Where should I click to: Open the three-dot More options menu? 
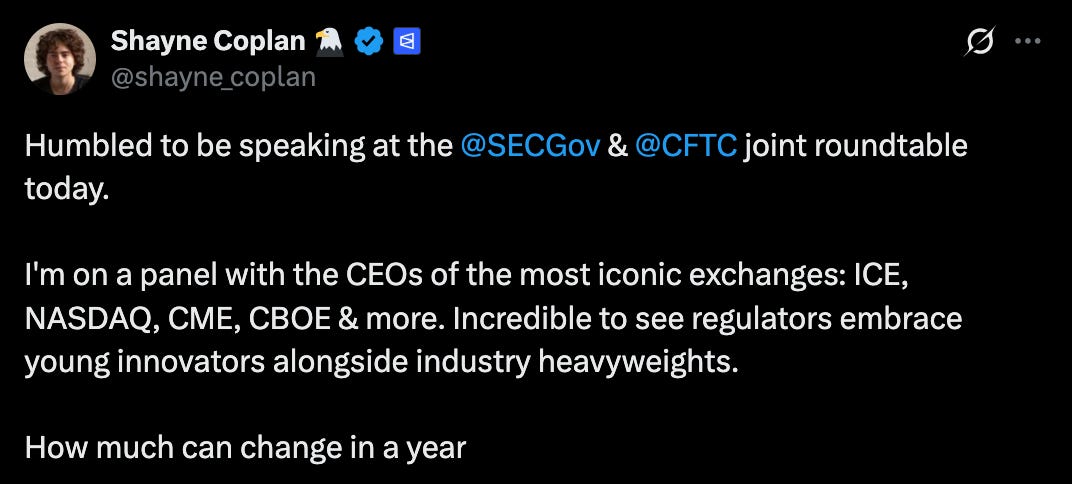1027,42
